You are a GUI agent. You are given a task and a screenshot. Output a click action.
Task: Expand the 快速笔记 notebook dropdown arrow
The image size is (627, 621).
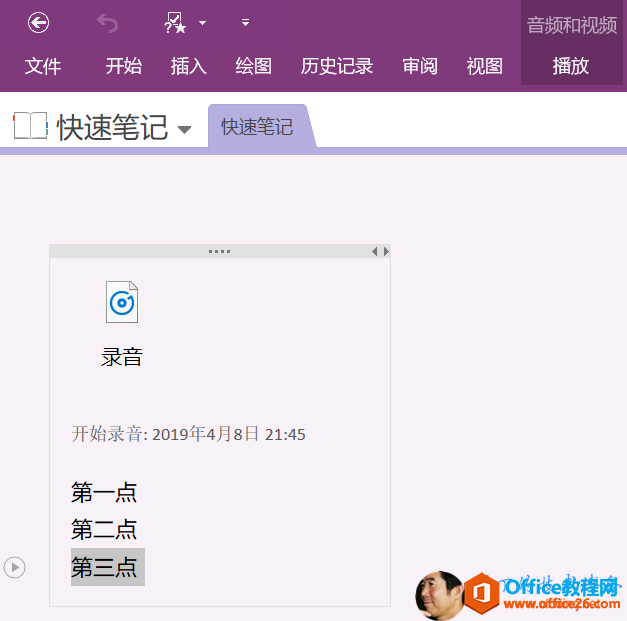tap(184, 130)
